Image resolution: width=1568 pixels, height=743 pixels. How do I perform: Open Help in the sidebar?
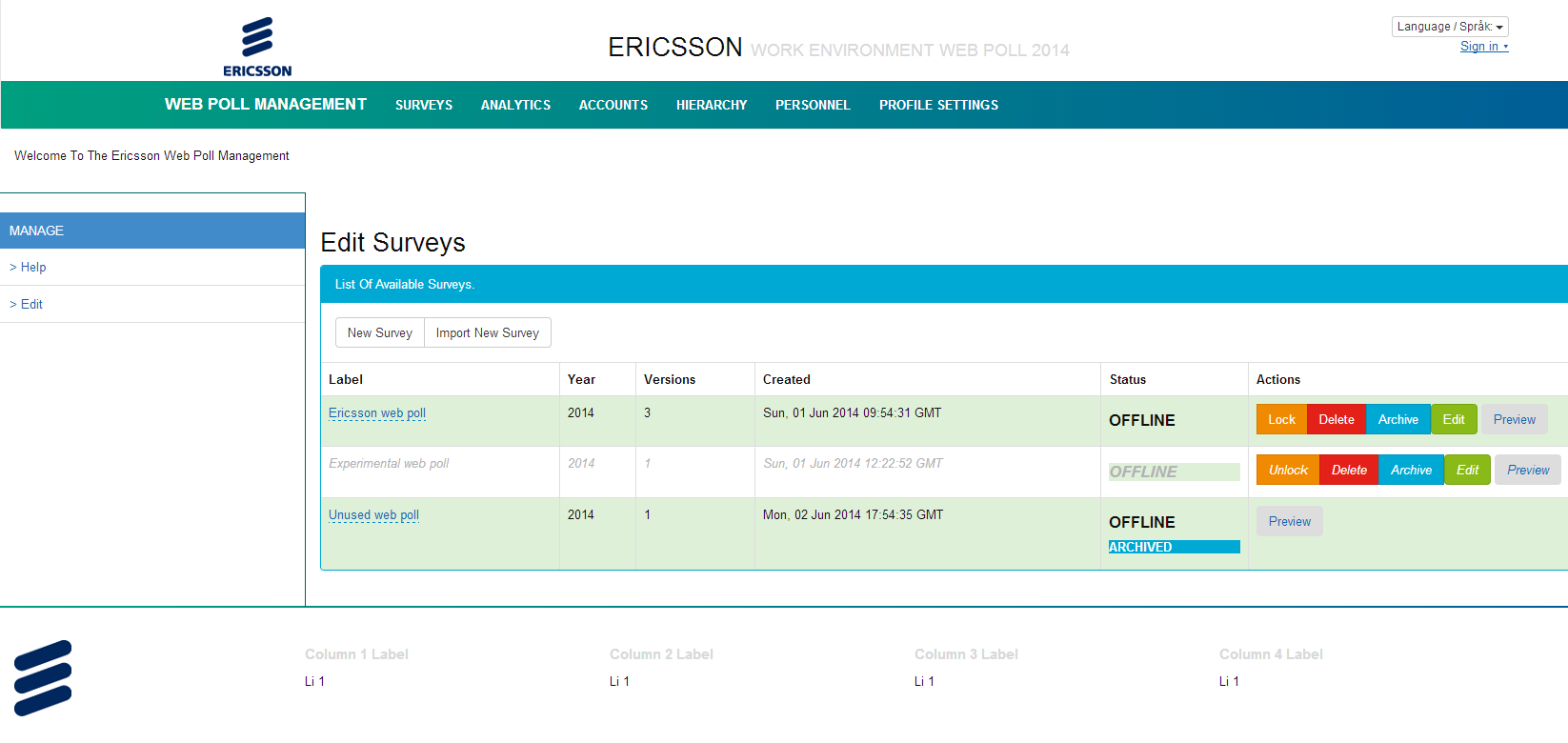point(28,268)
